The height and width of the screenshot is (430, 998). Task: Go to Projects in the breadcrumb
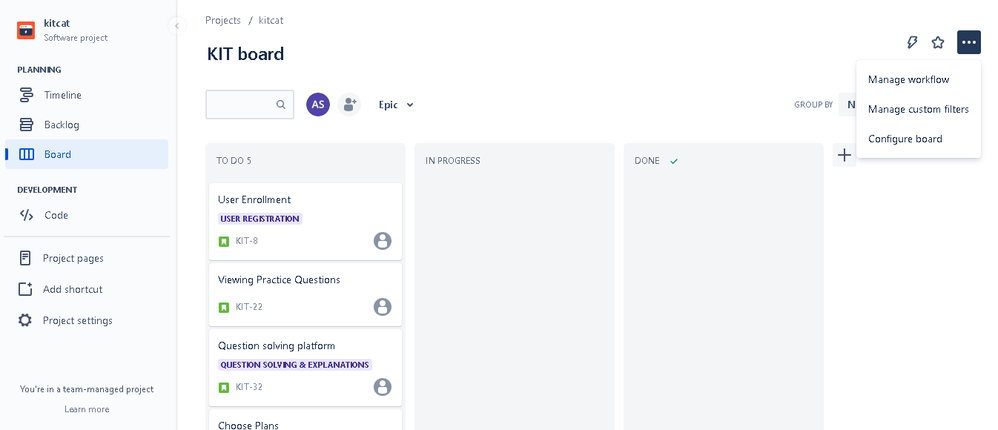tap(223, 20)
